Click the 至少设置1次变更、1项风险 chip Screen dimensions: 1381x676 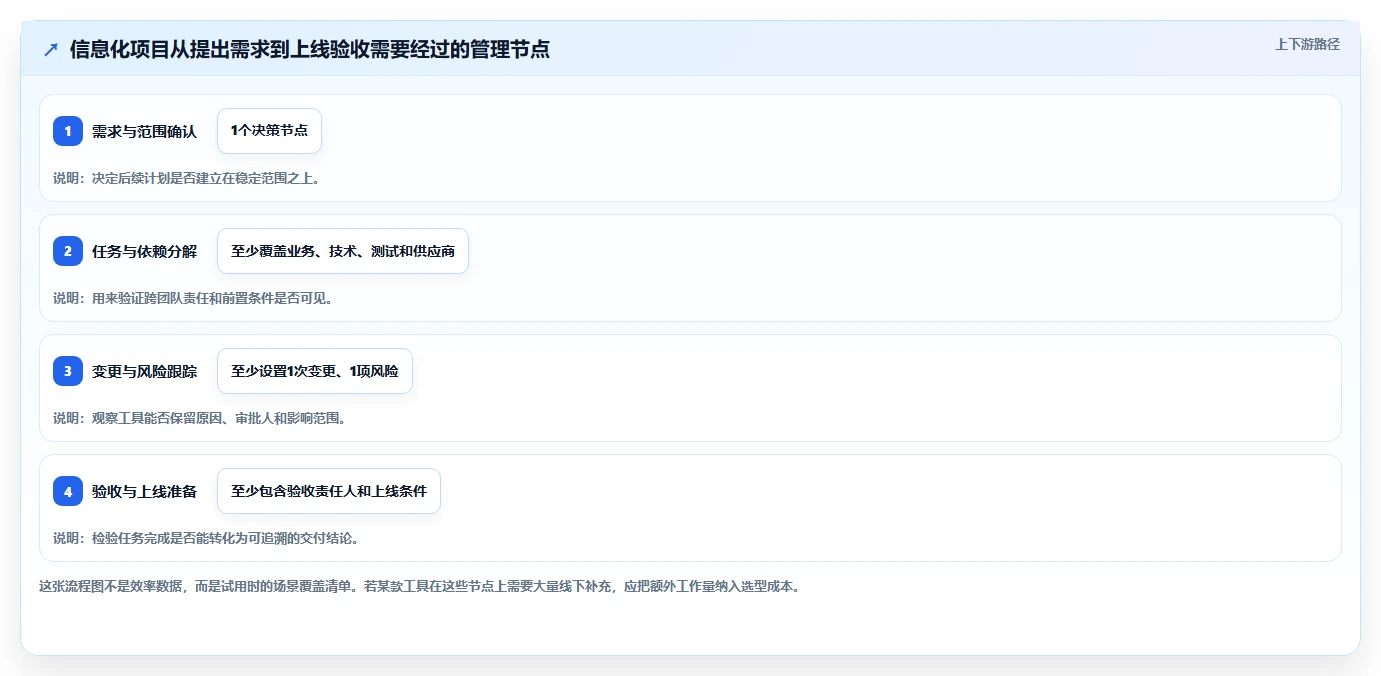pyautogui.click(x=315, y=371)
